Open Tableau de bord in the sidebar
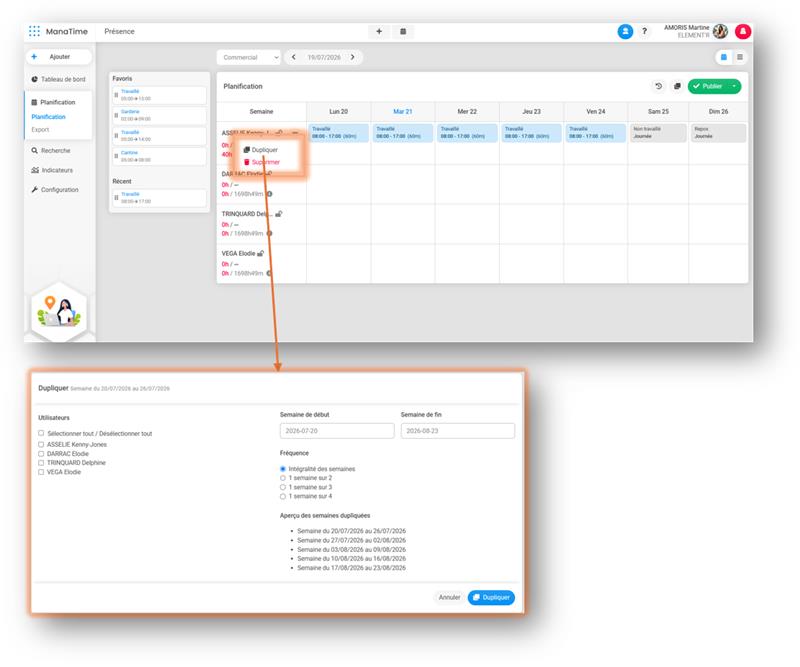The height and width of the screenshot is (667, 800). pos(58,79)
